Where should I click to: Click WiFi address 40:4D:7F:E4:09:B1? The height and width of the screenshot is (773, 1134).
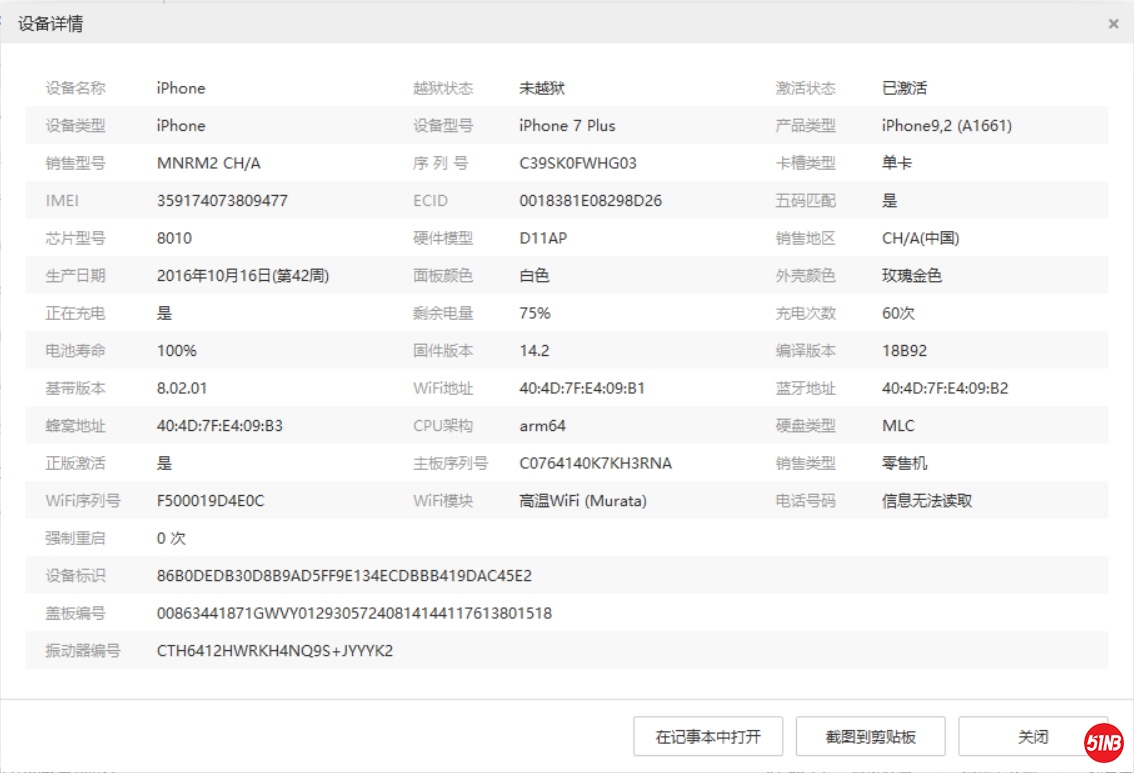click(581, 388)
